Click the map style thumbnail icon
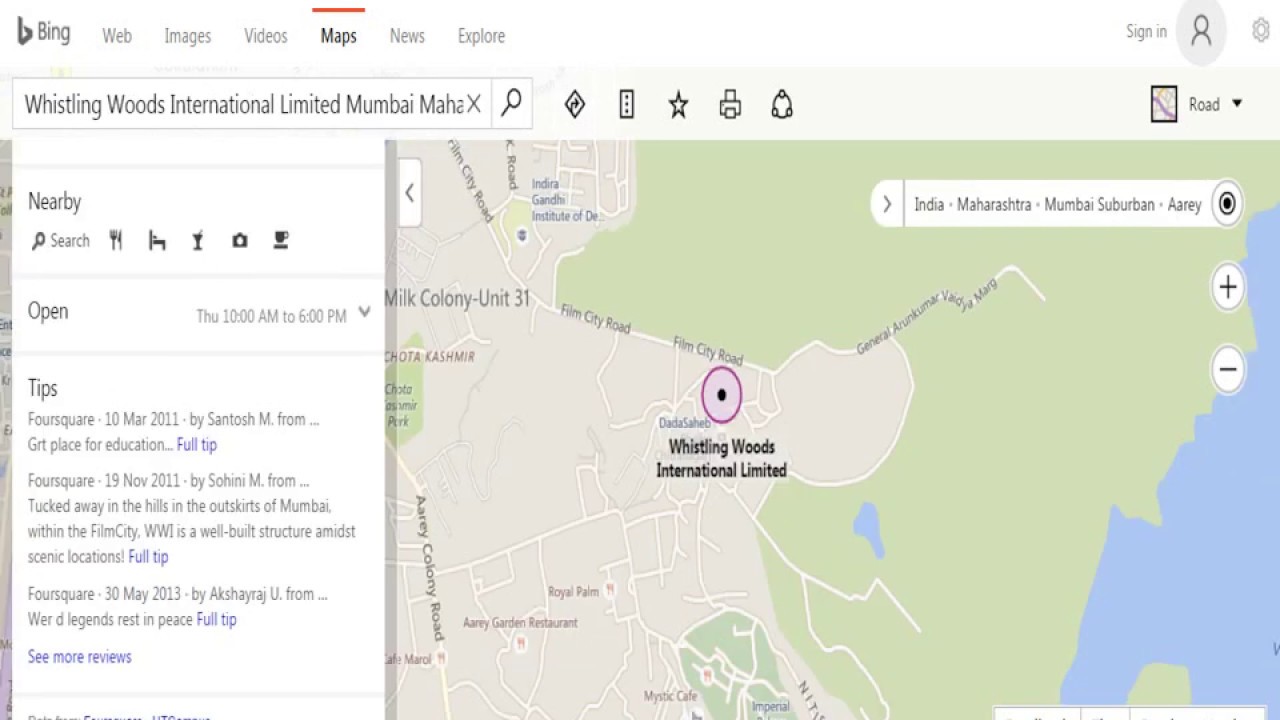 tap(1164, 104)
